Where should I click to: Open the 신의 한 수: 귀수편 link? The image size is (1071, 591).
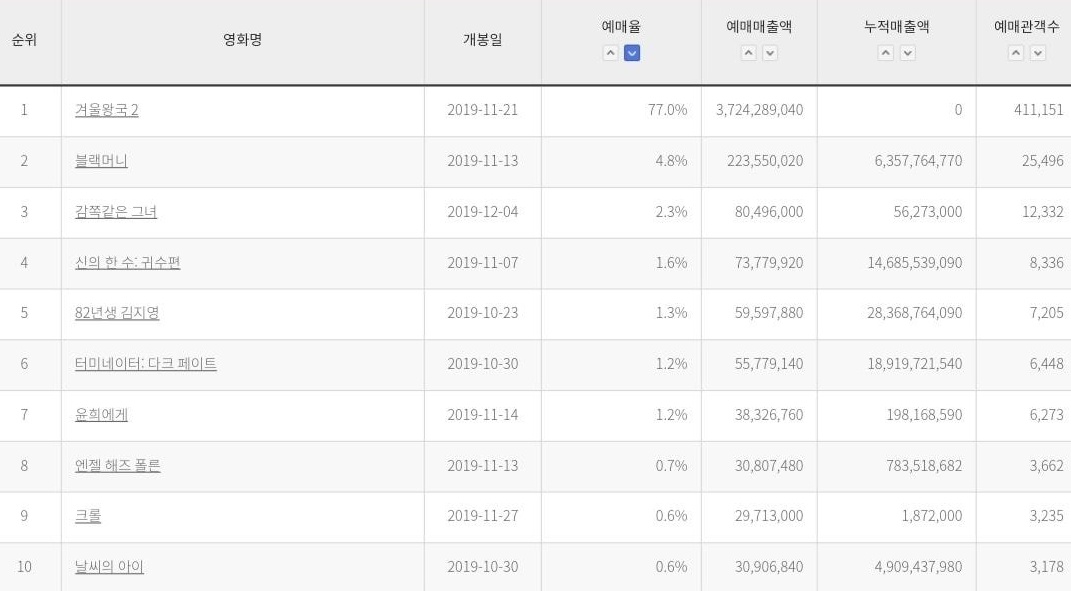click(x=127, y=262)
